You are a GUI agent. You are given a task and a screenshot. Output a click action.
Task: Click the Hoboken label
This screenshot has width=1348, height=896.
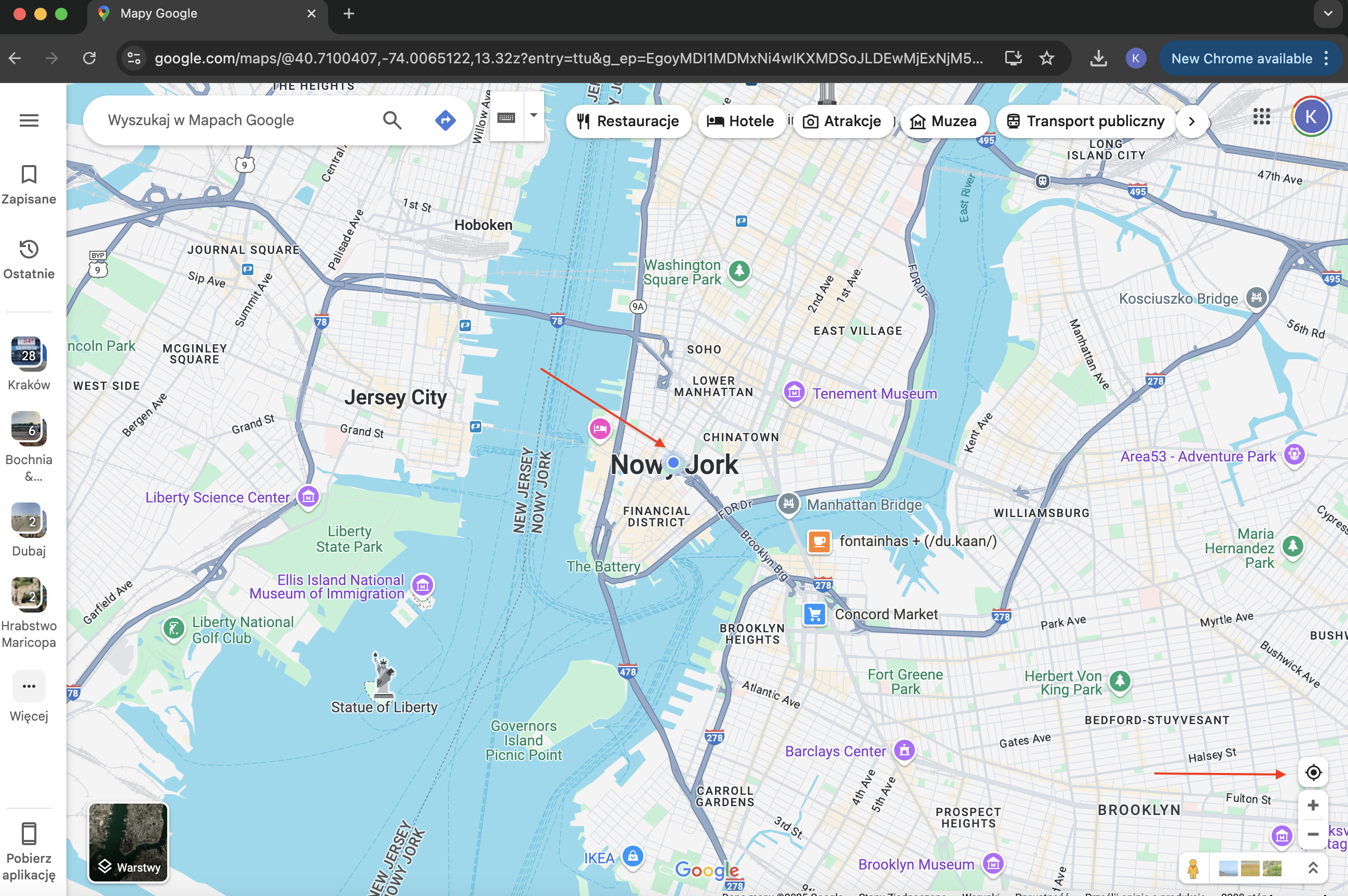point(483,225)
